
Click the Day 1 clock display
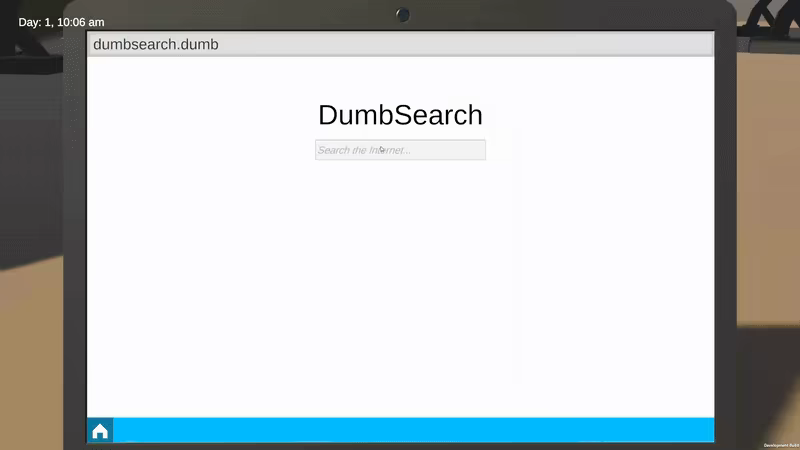coord(61,22)
